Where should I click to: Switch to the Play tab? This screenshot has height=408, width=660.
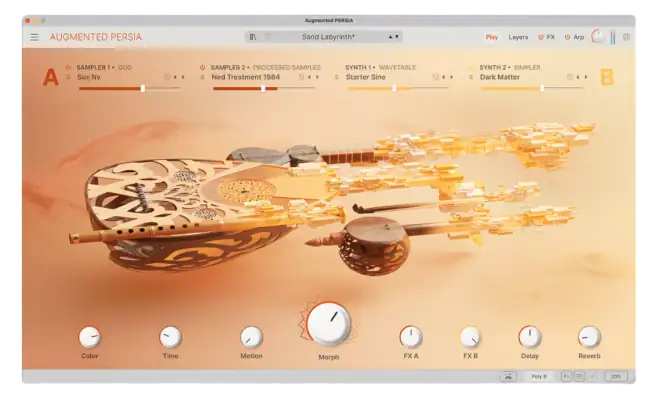click(492, 37)
